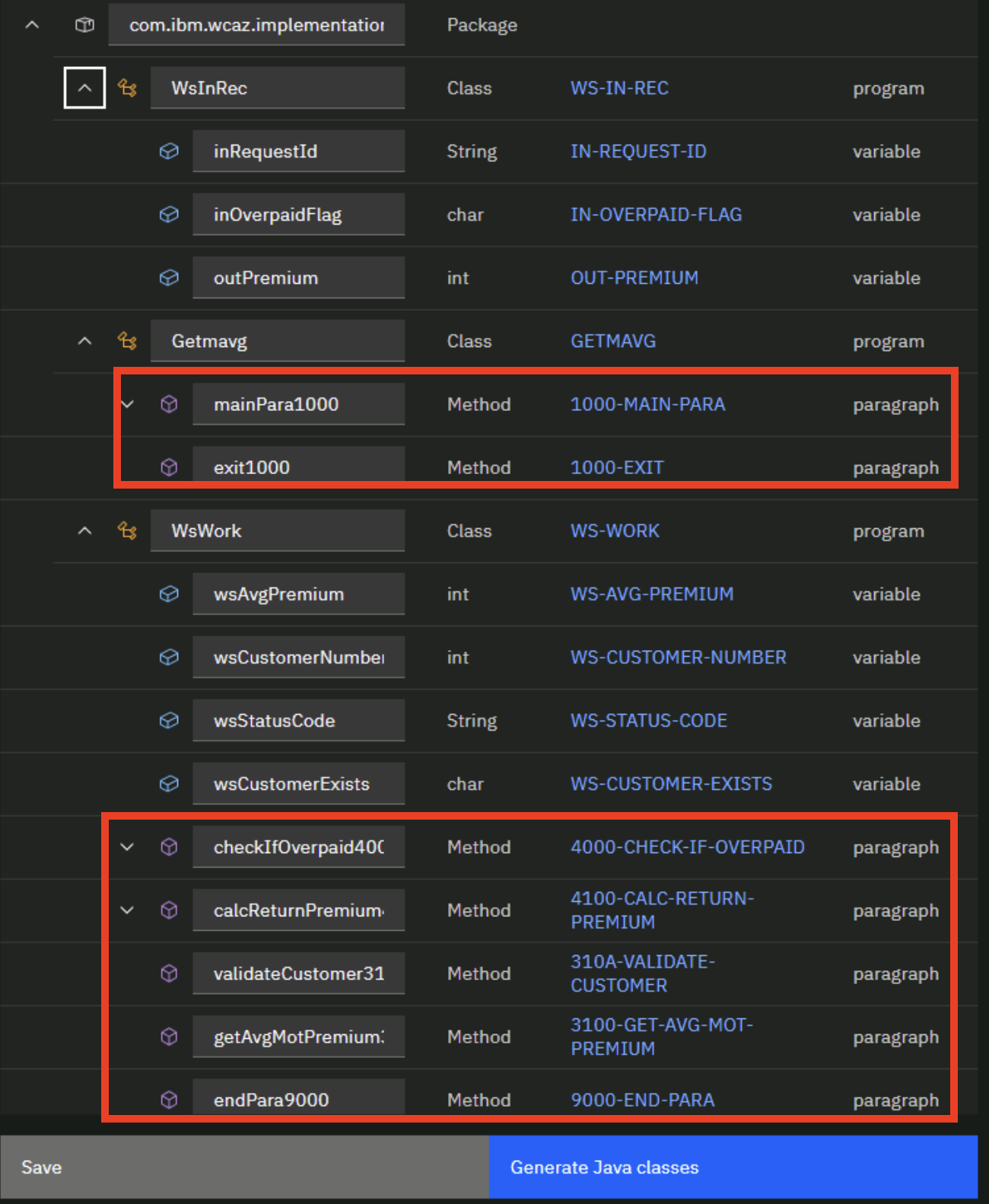Click the class icon next to Getmavg
This screenshot has height=1204, width=989.
tap(127, 341)
